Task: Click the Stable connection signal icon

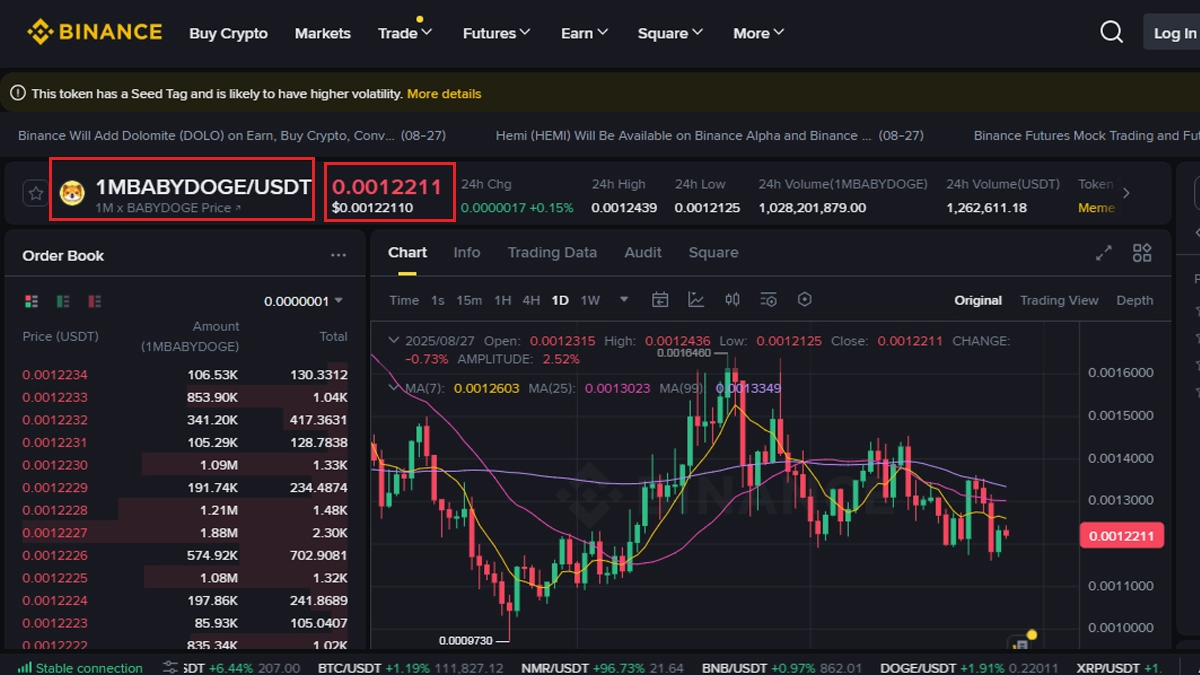Action: 24,668
